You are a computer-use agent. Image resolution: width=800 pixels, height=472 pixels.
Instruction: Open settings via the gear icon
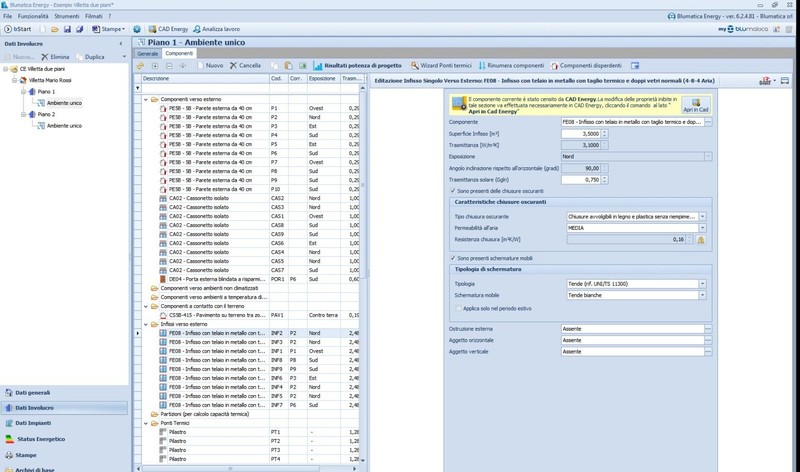click(137, 29)
